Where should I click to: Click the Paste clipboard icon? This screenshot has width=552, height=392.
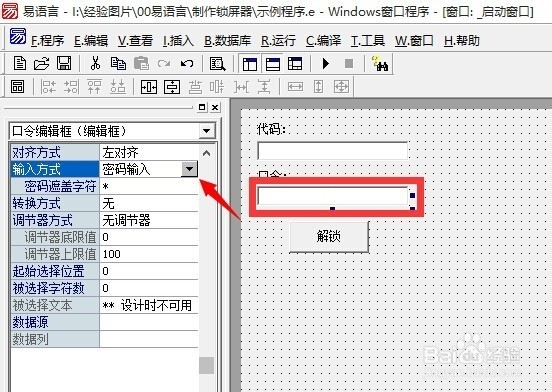tap(142, 64)
